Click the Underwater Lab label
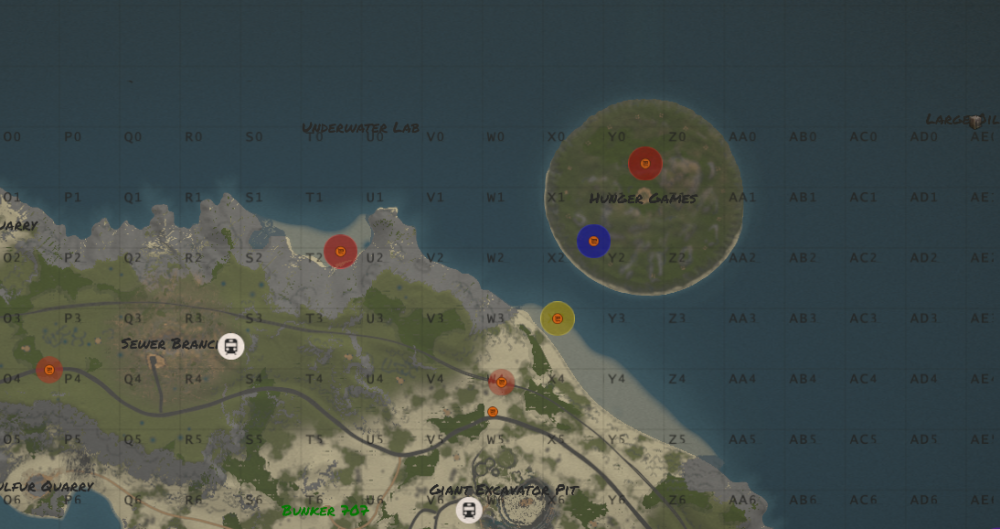The height and width of the screenshot is (529, 1000). point(361,128)
